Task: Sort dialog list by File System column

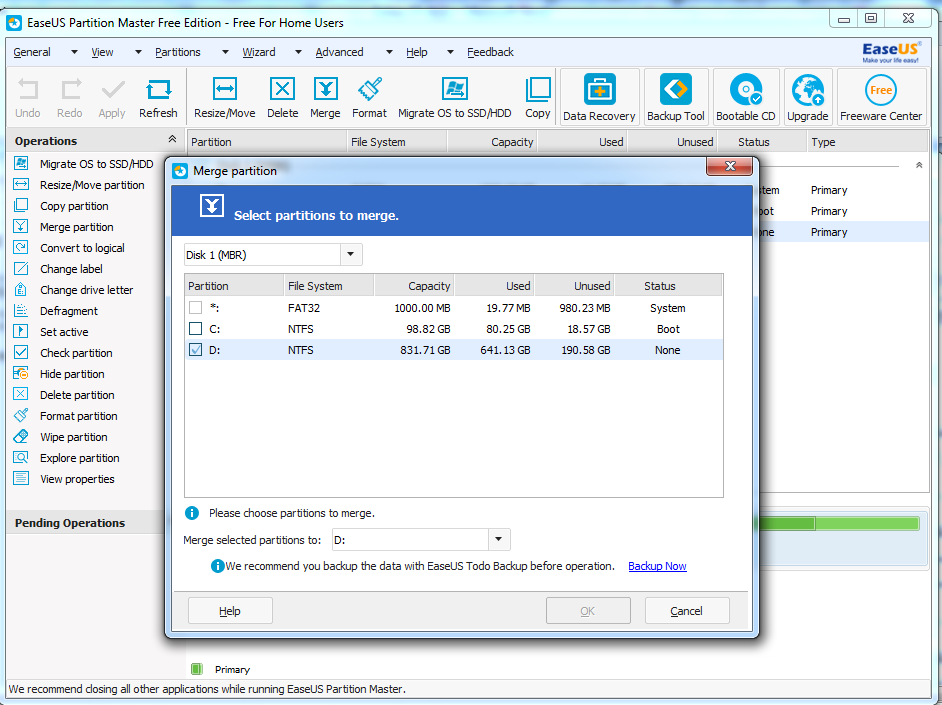Action: (329, 286)
